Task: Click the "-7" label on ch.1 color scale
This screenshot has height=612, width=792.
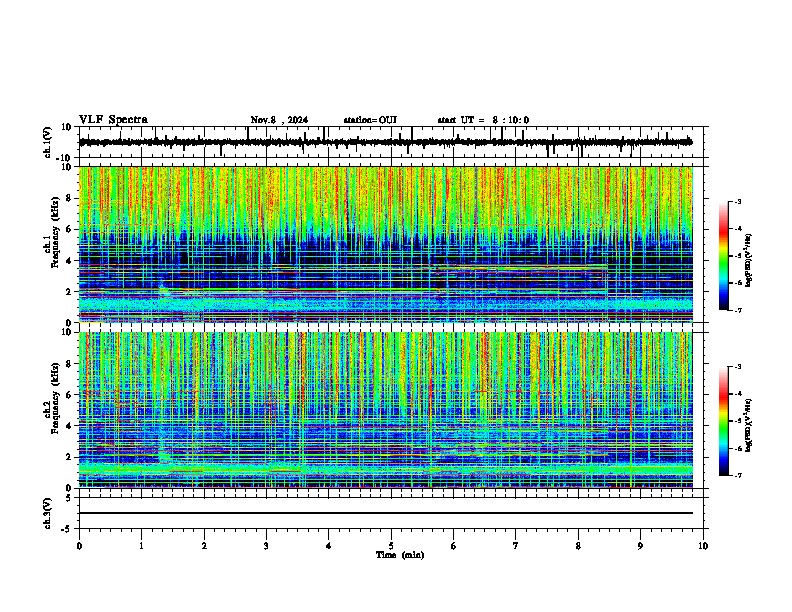Action: point(737,310)
